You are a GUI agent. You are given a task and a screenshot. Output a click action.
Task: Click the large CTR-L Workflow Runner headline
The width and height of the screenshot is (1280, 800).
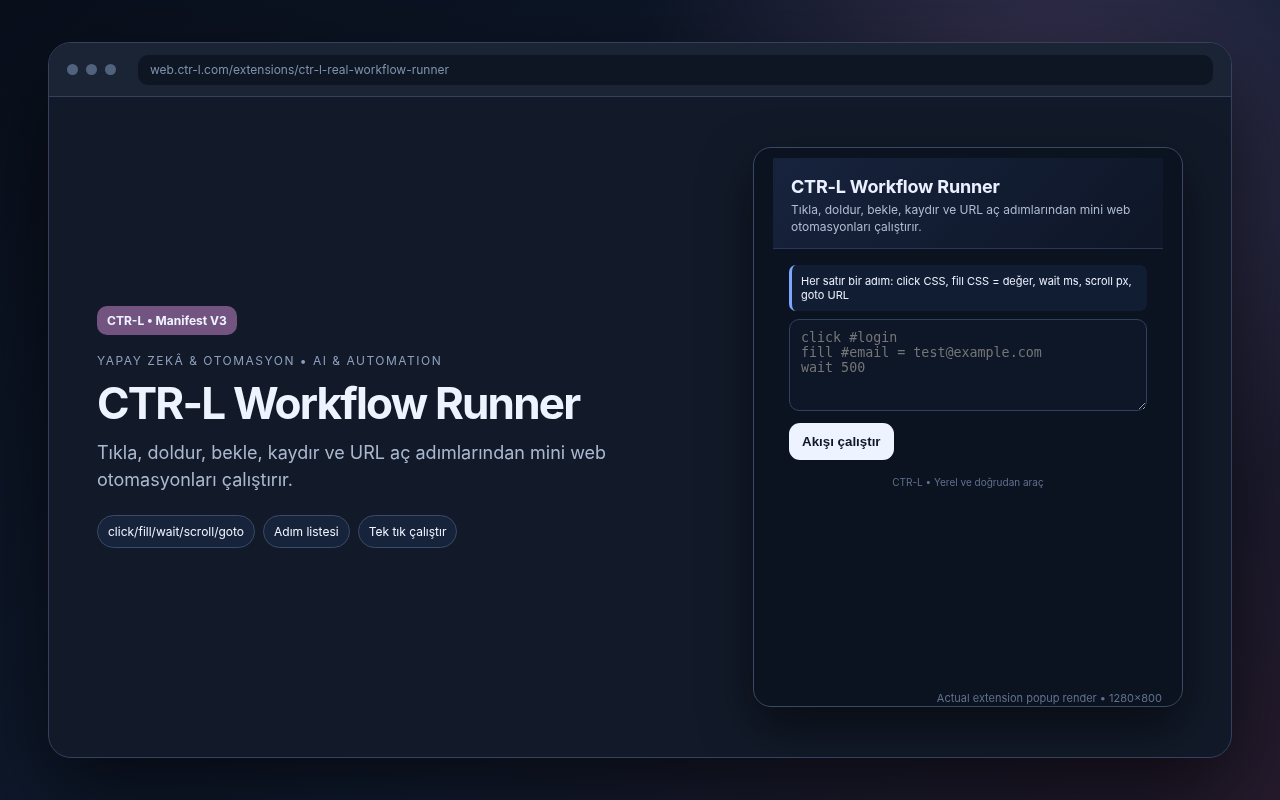[x=338, y=403]
